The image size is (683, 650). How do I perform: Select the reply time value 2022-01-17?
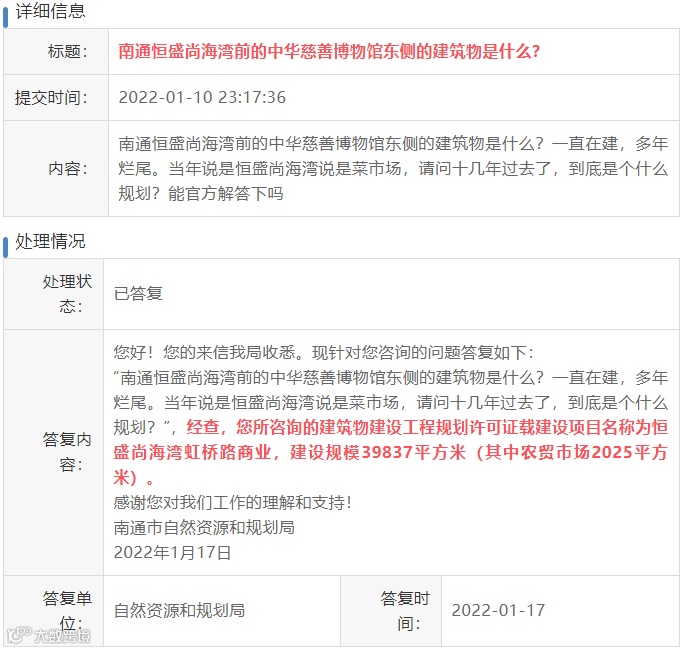pos(498,611)
